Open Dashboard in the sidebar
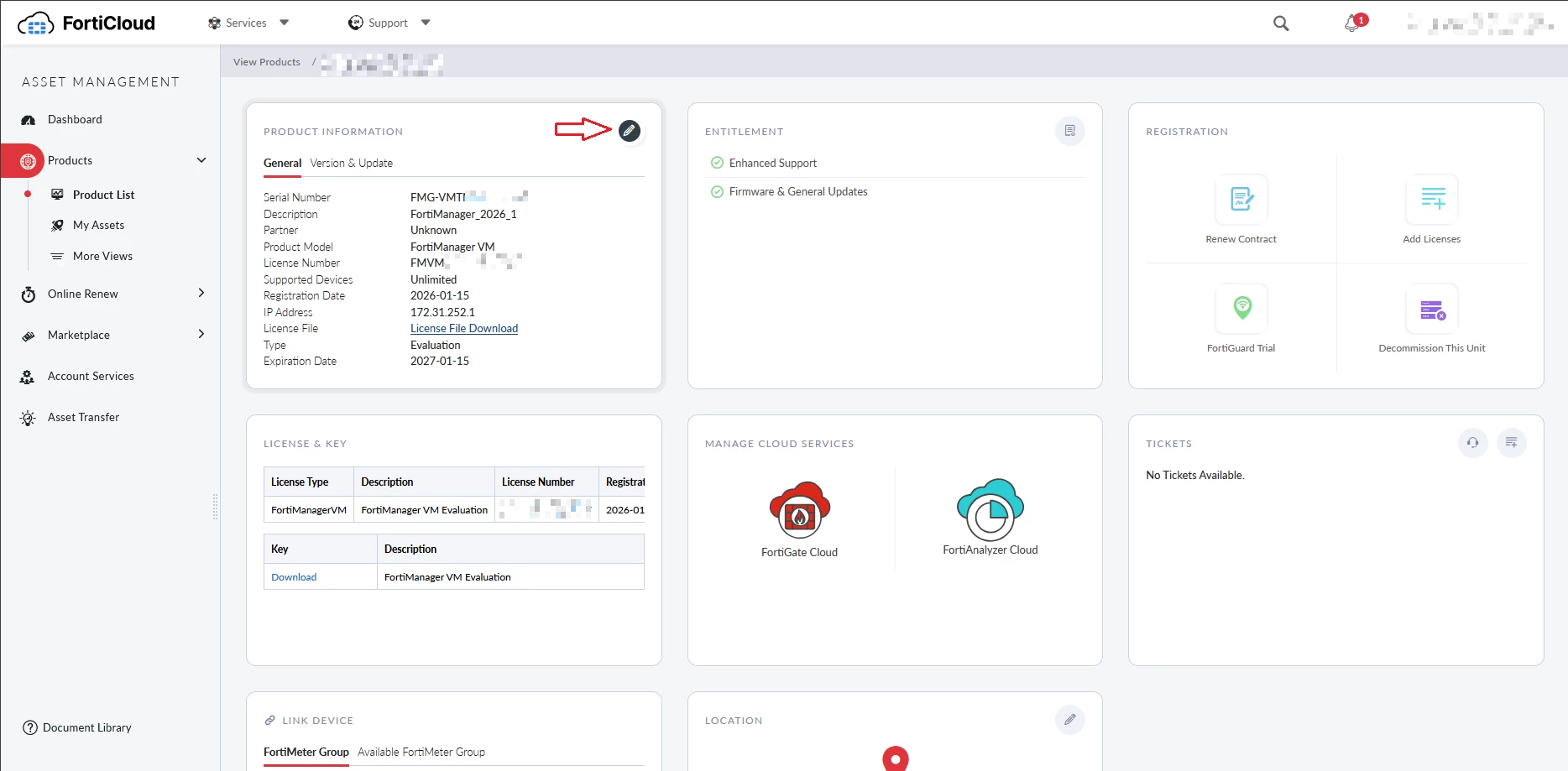Image resolution: width=1568 pixels, height=771 pixels. (75, 119)
